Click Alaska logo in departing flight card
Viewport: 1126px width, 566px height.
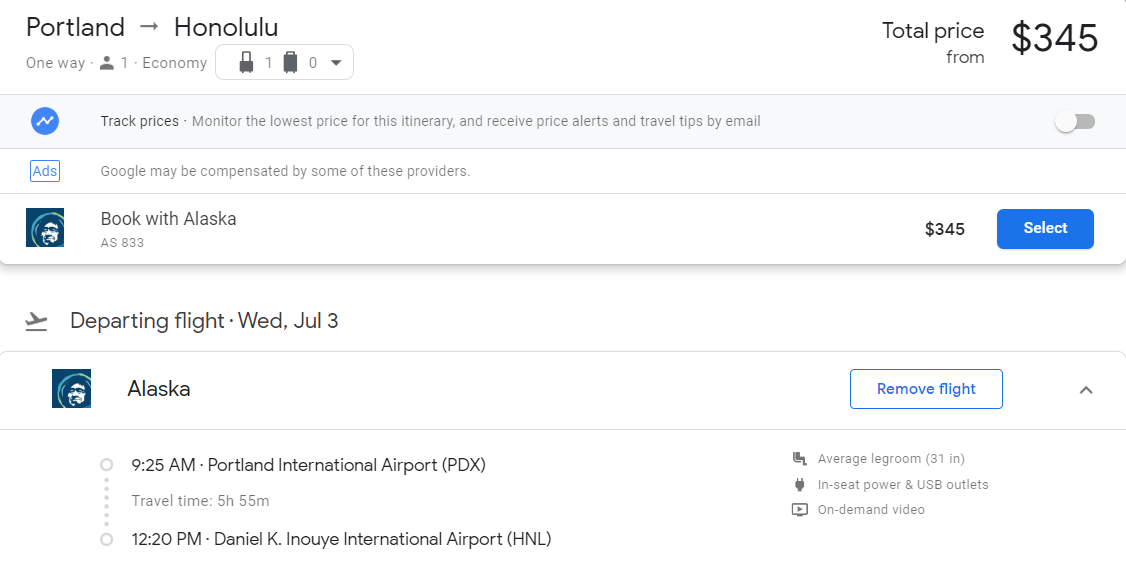coord(71,389)
